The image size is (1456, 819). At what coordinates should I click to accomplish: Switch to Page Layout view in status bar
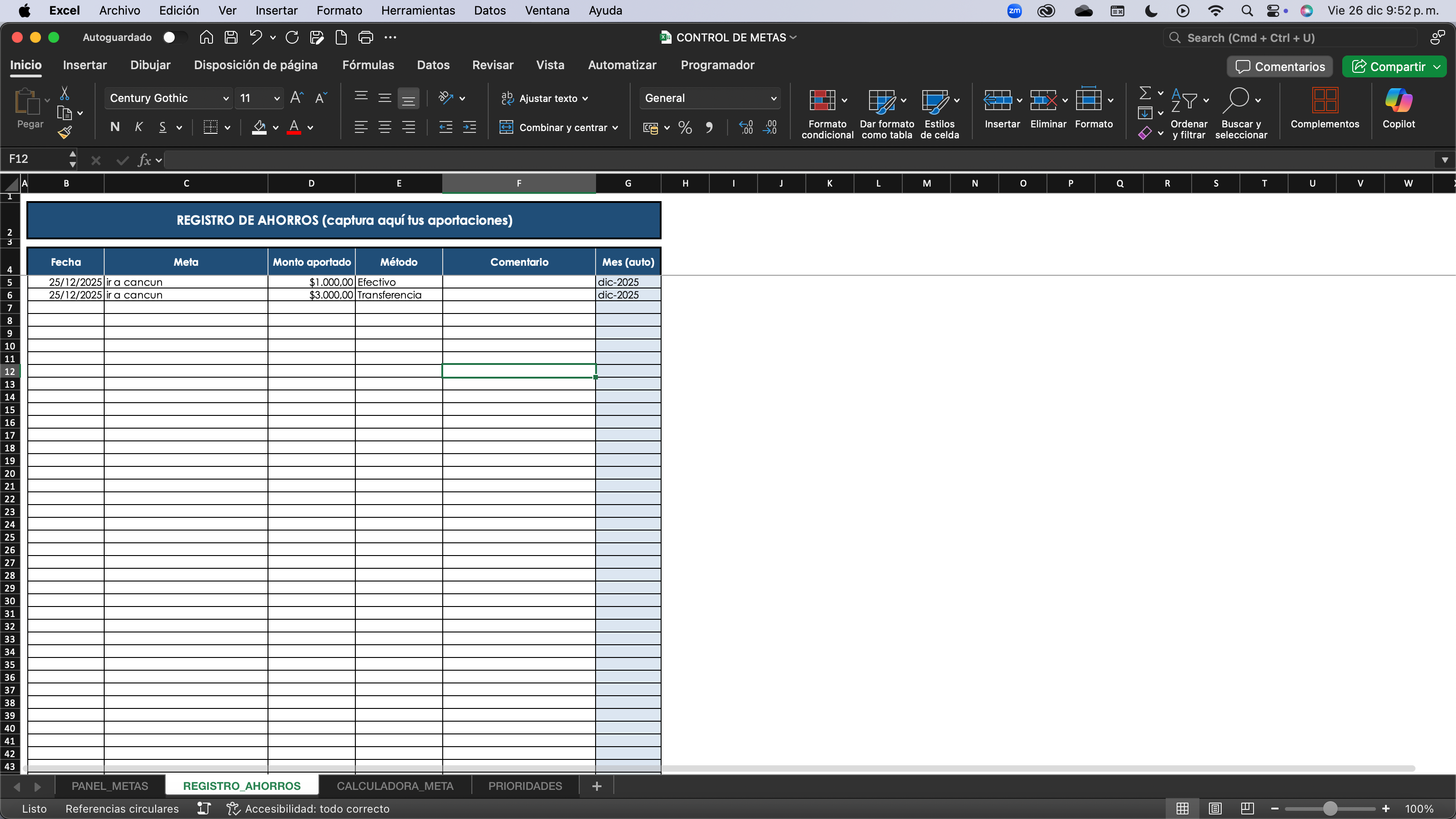point(1215,809)
